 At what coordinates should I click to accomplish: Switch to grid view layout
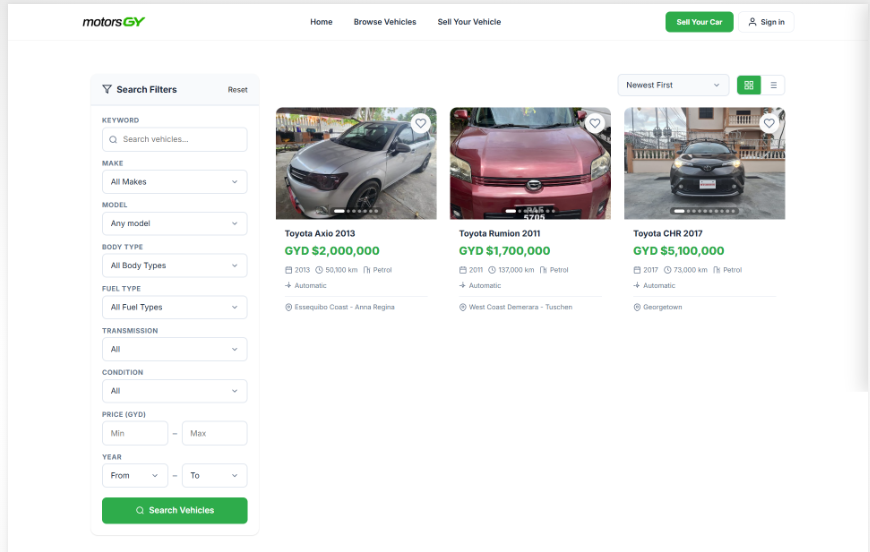click(748, 85)
